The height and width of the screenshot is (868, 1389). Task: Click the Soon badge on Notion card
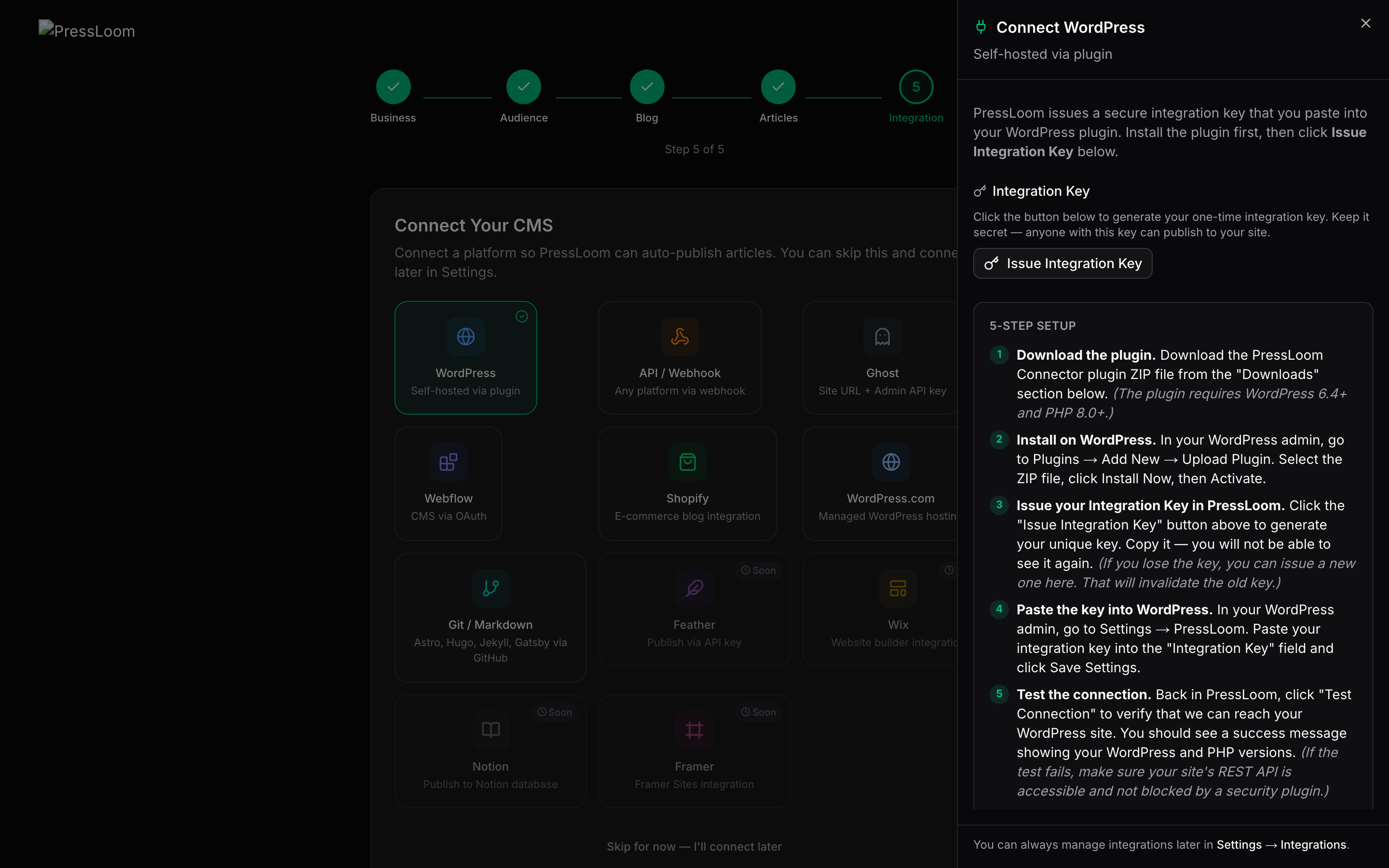click(x=555, y=712)
